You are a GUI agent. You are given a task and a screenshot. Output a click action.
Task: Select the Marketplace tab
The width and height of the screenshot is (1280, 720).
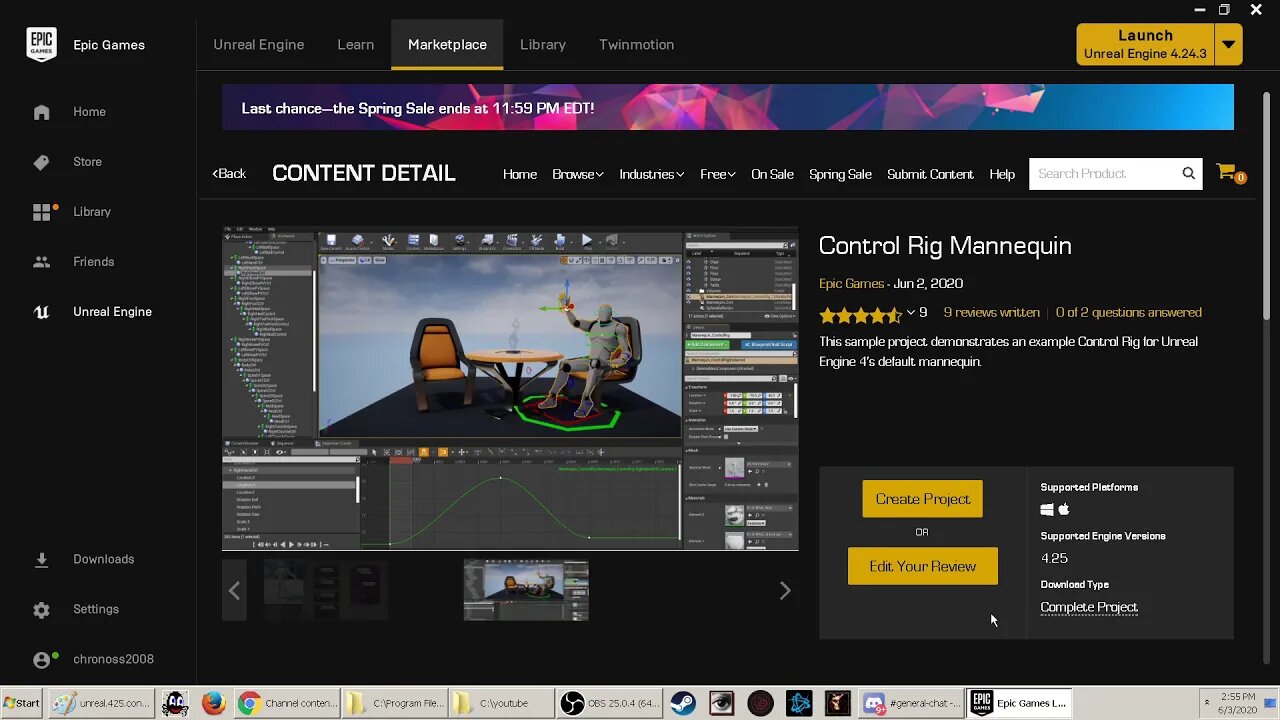coord(447,45)
